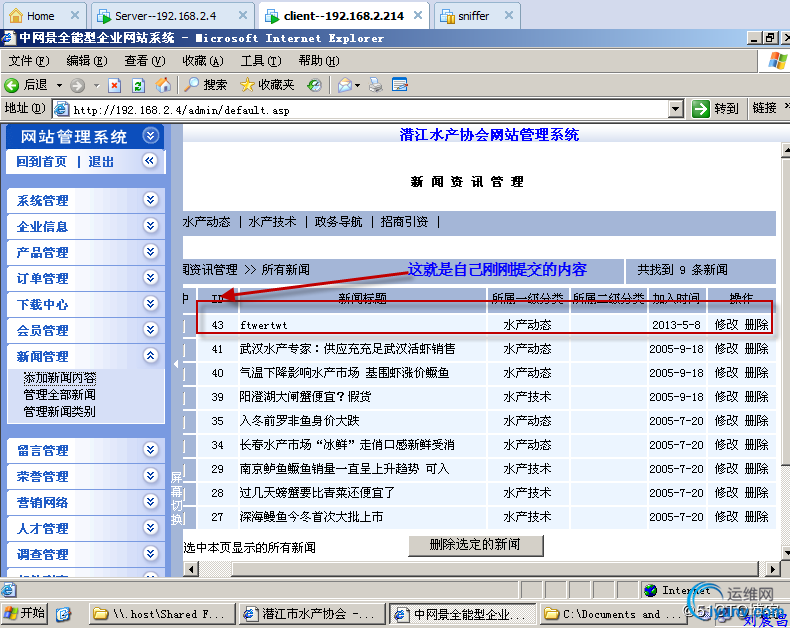Screen dimensions: 790x628
Task: Open the 工具(T) menu
Action: pos(260,61)
